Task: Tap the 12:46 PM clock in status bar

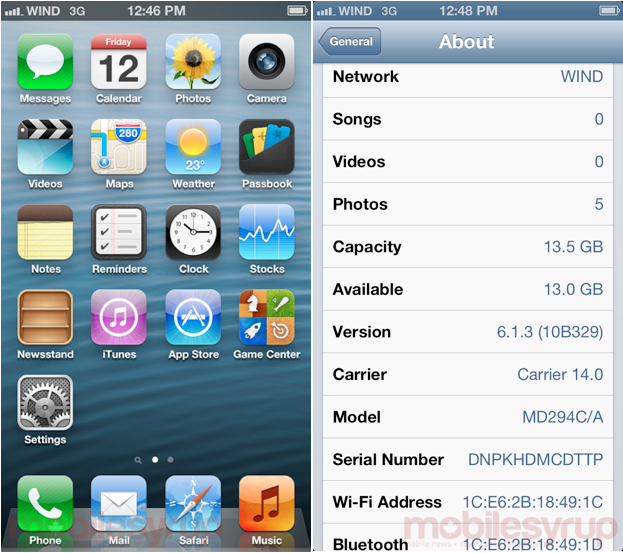Action: pos(156,11)
